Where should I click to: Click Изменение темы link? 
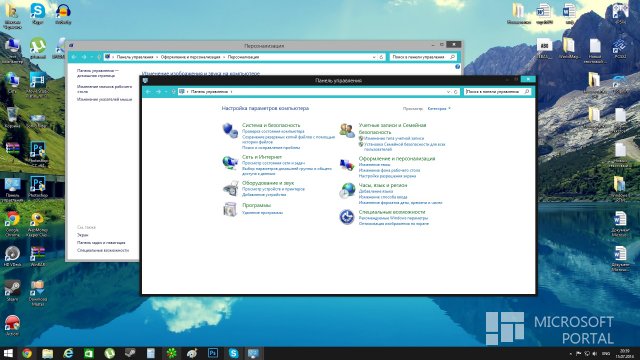(x=374, y=165)
